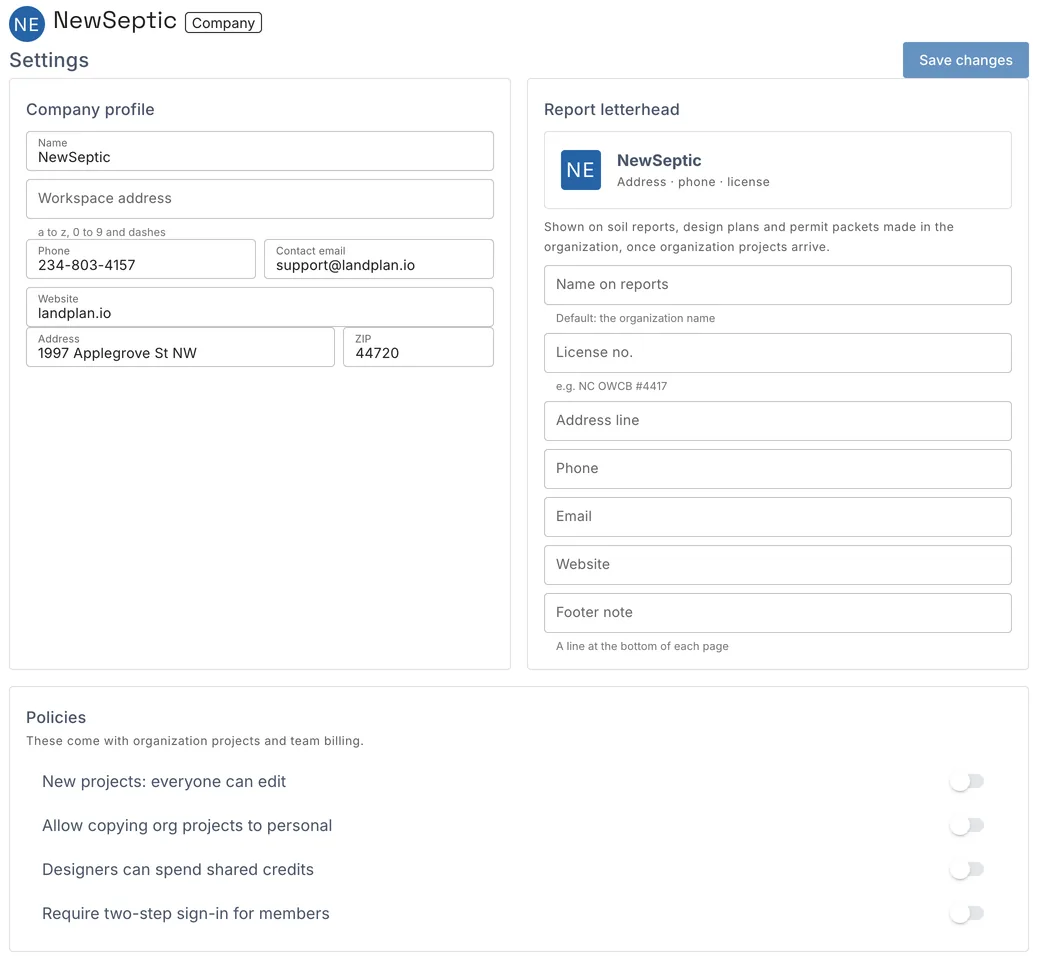1040x963 pixels.
Task: Focus the letterhead Email field
Action: coord(777,517)
